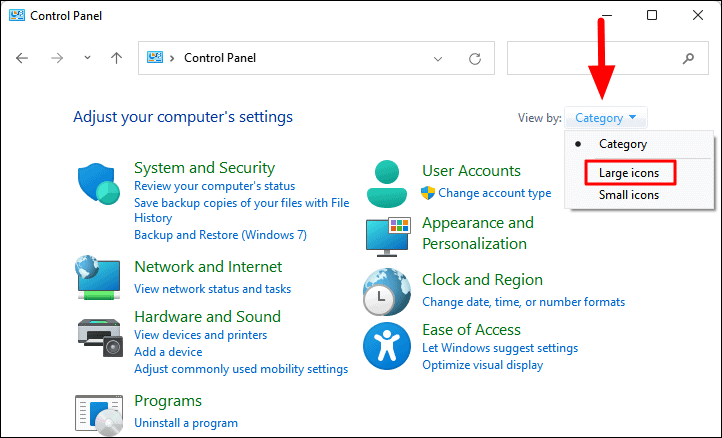Click the search magnifier icon
Image resolution: width=722 pixels, height=438 pixels.
[688, 58]
